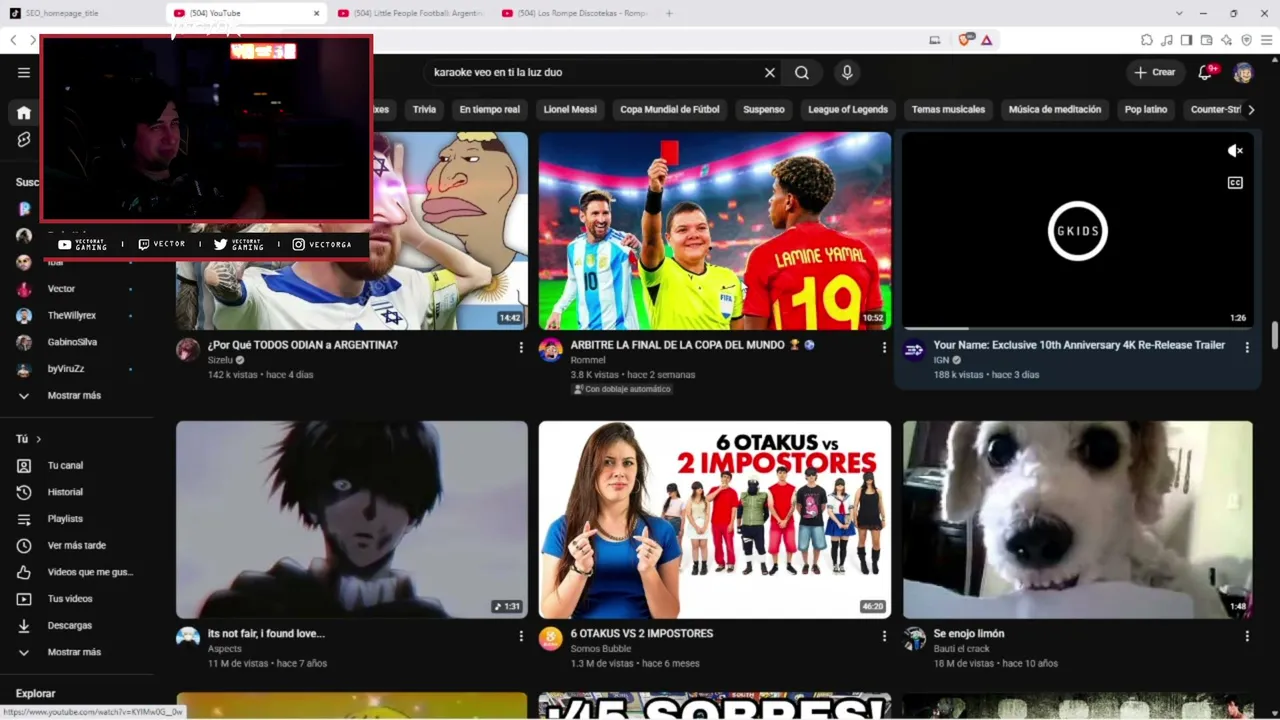Open the Brave Shields lion icon
This screenshot has height=720, width=1280.
[x=965, y=40]
